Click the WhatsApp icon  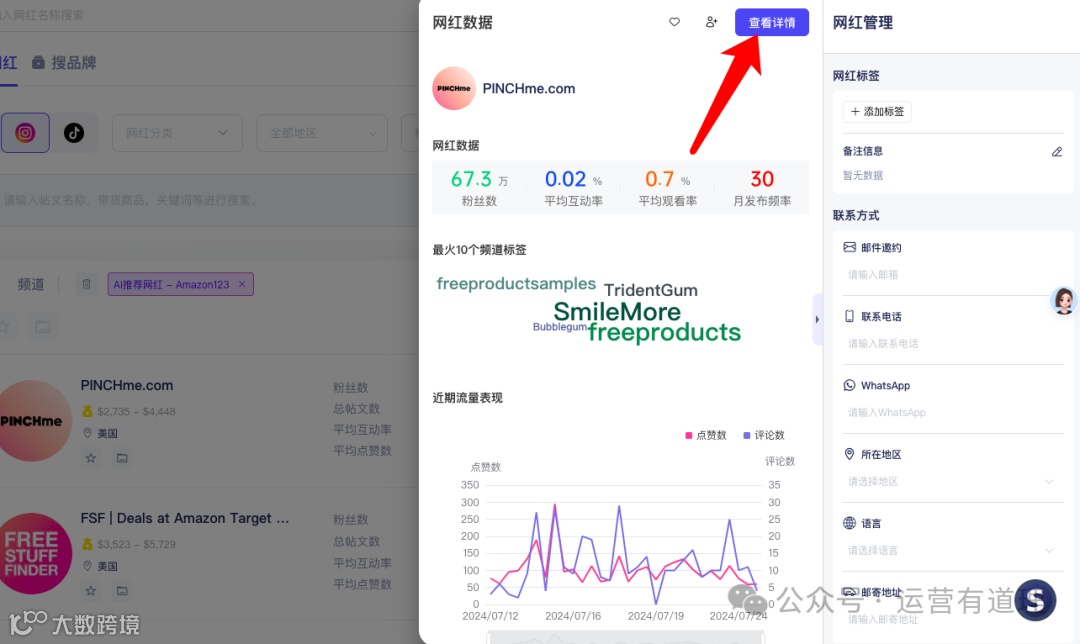click(x=849, y=385)
